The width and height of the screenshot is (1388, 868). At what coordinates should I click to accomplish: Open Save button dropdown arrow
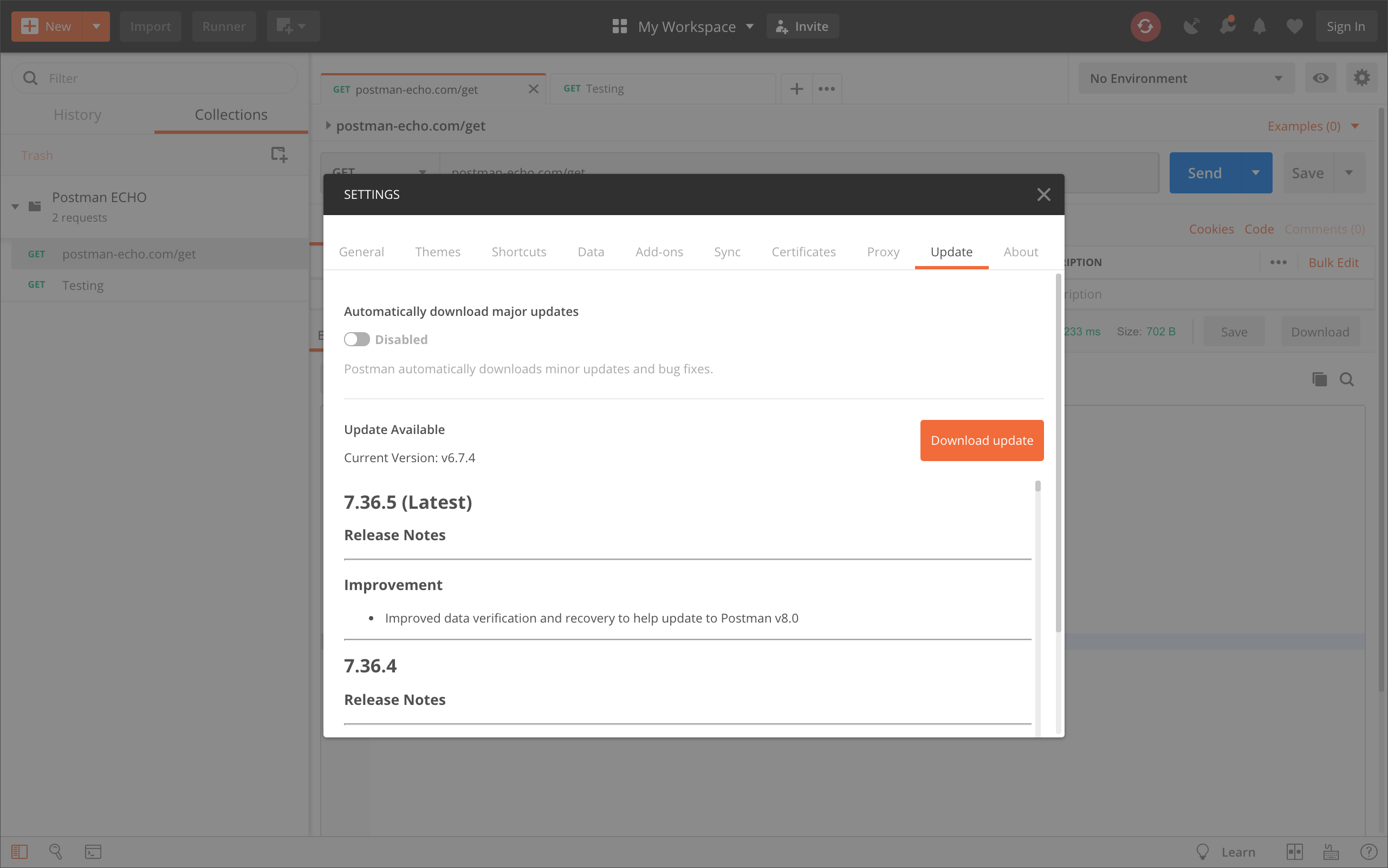click(x=1349, y=173)
